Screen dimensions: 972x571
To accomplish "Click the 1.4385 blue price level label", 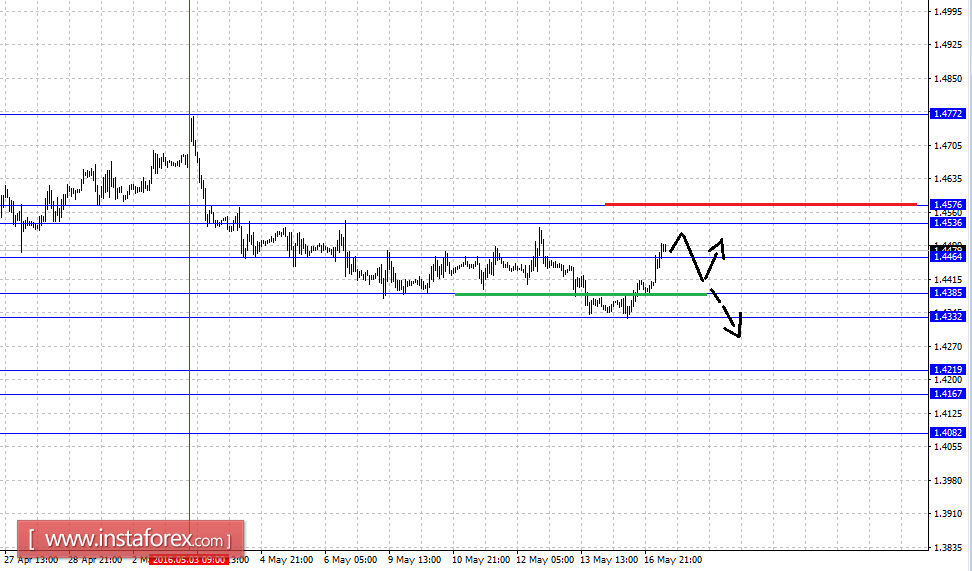I will click(x=948, y=293).
